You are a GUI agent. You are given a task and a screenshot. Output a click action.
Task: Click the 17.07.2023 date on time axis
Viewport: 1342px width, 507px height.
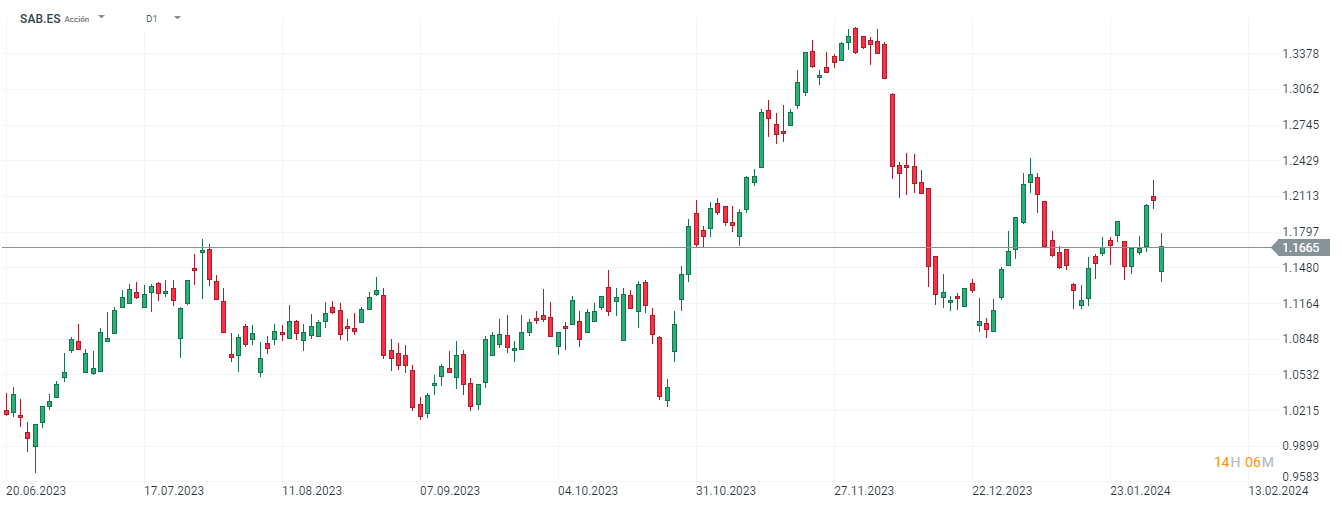[x=174, y=491]
